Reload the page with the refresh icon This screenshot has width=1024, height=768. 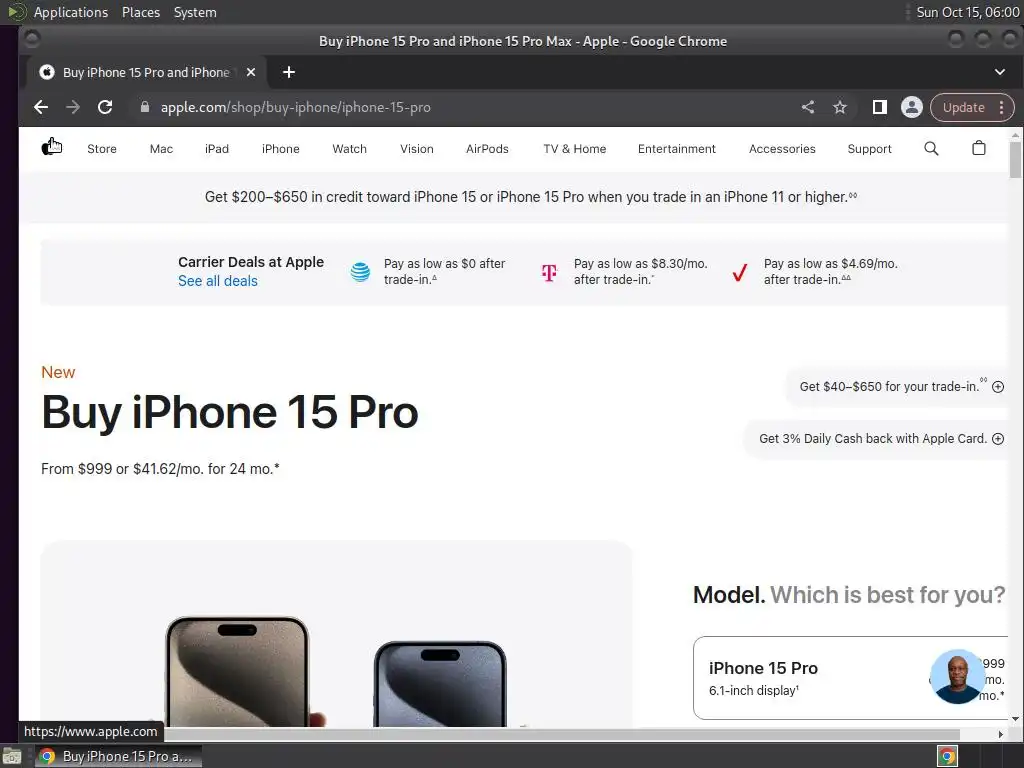[x=104, y=107]
